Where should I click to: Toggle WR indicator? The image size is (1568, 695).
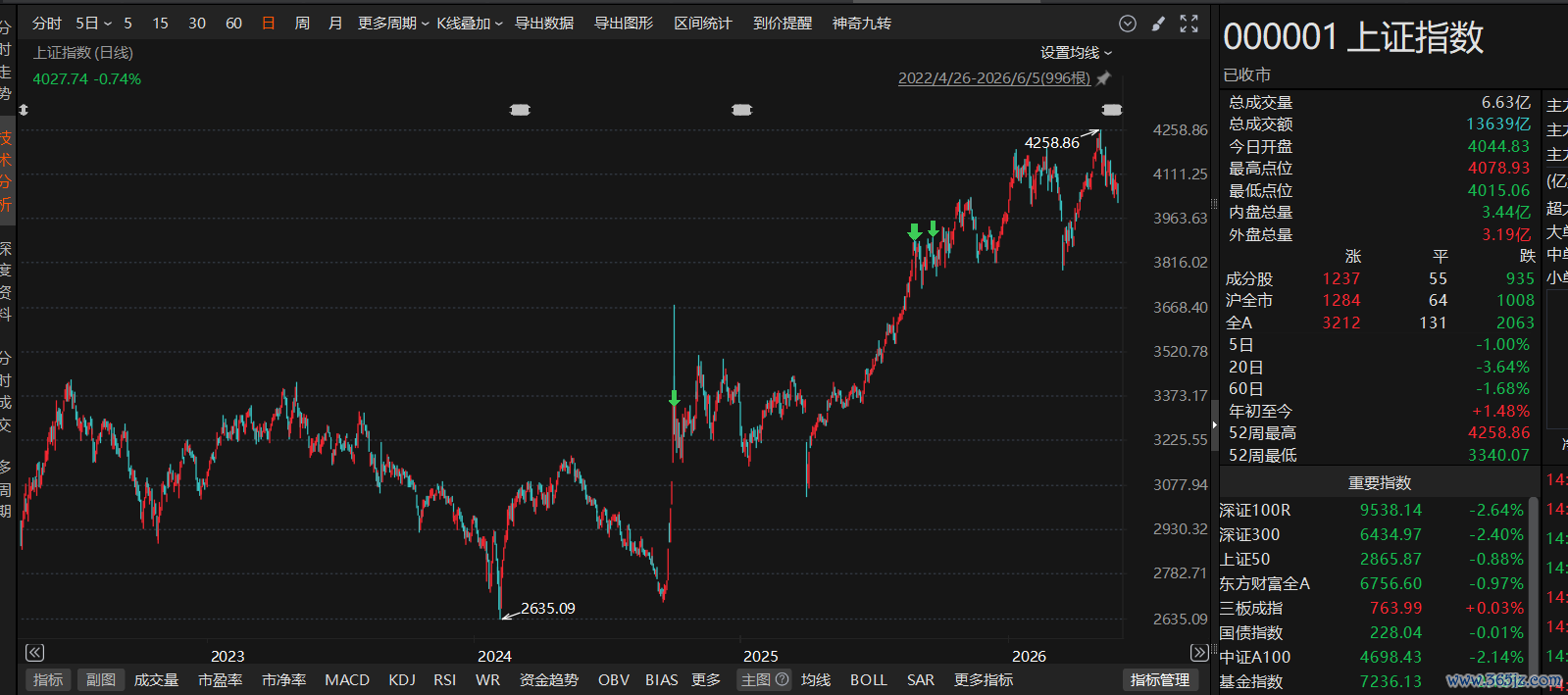[487, 680]
